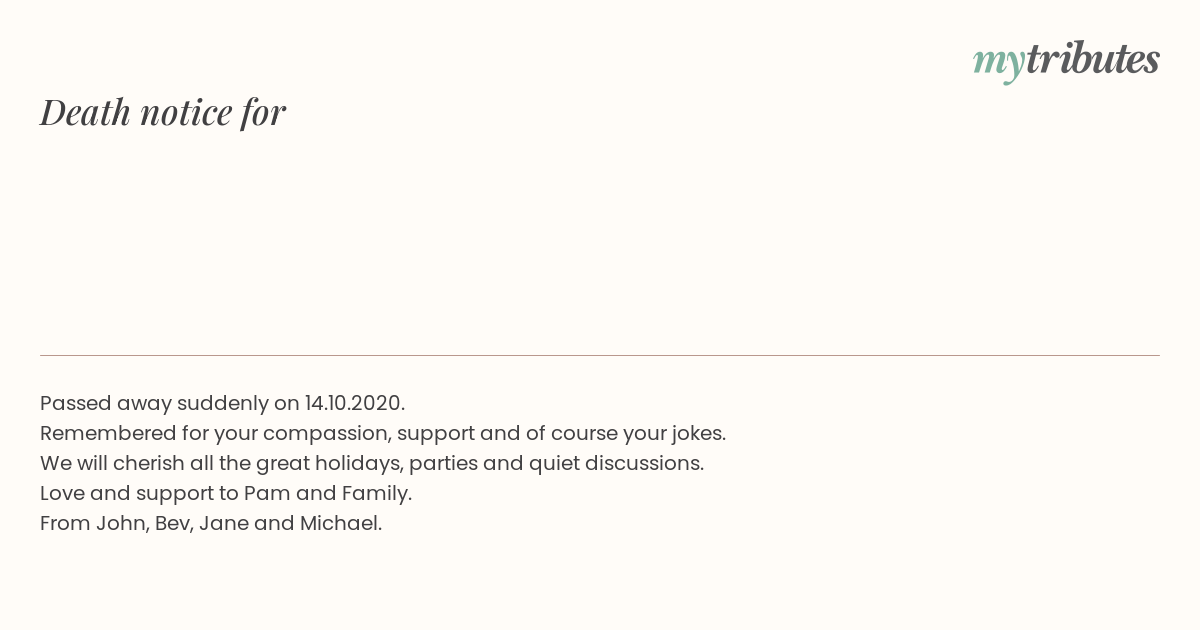Select the name "Jane"
This screenshot has width=1200, height=630.
[x=224, y=523]
